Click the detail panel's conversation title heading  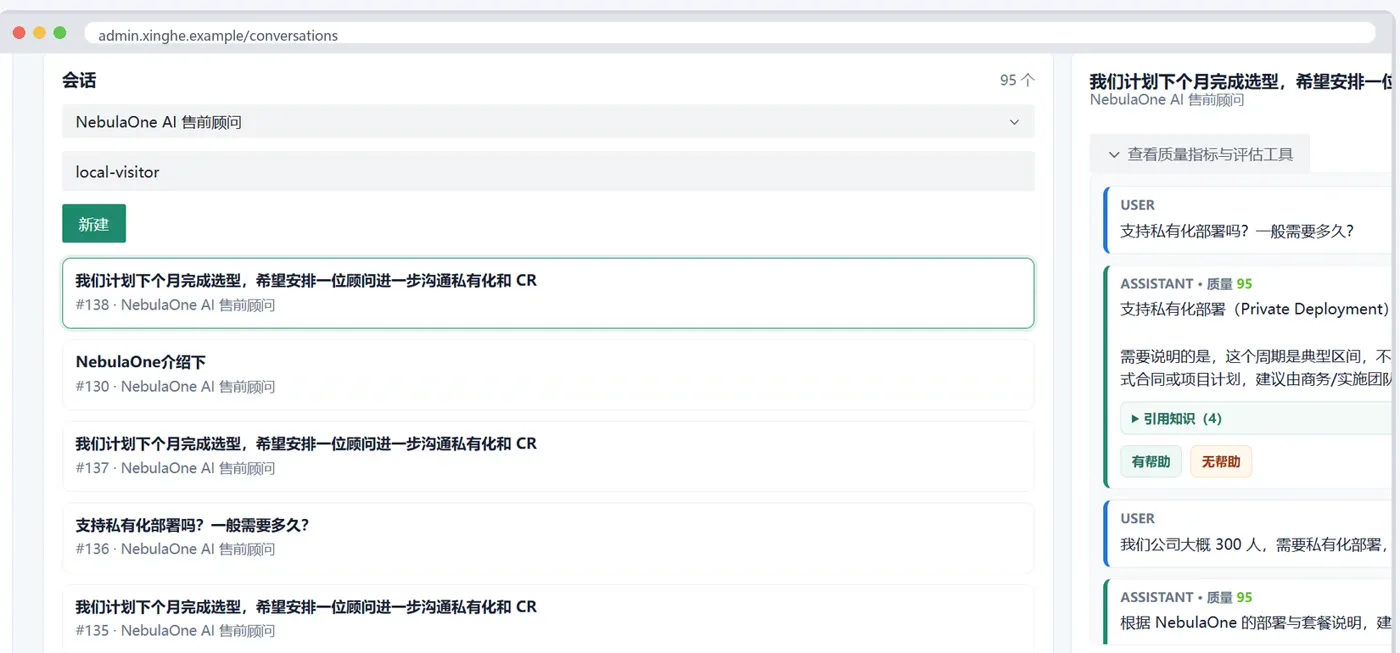(x=1240, y=81)
